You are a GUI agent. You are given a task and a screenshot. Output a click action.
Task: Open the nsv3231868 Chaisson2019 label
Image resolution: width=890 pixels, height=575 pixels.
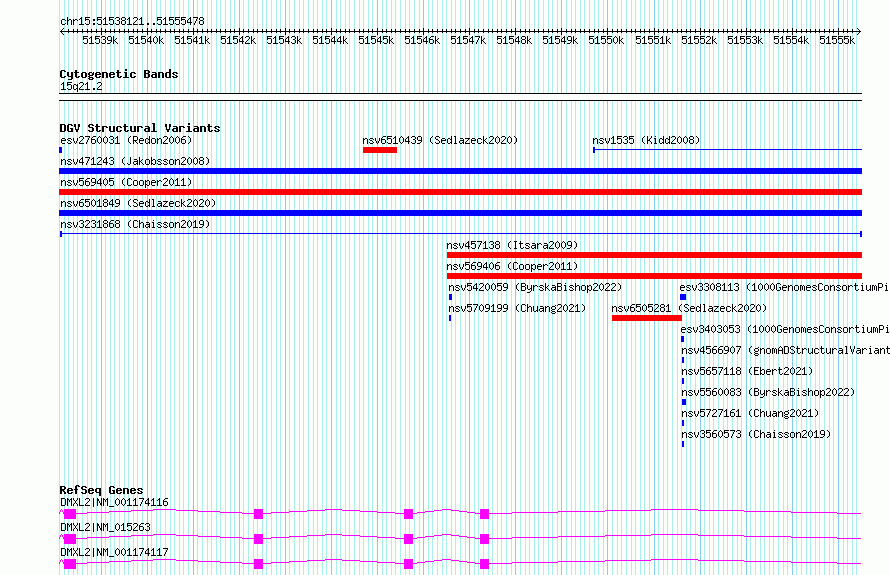tap(135, 224)
